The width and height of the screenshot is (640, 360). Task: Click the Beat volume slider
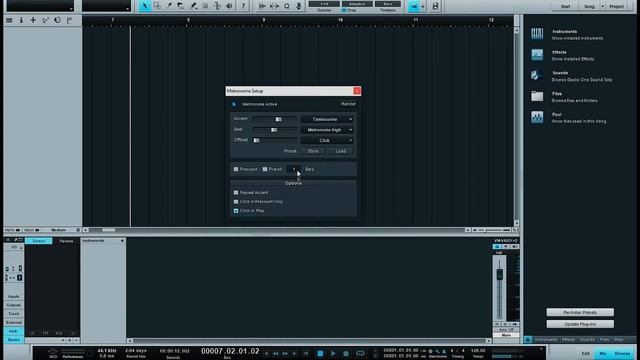[275, 130]
